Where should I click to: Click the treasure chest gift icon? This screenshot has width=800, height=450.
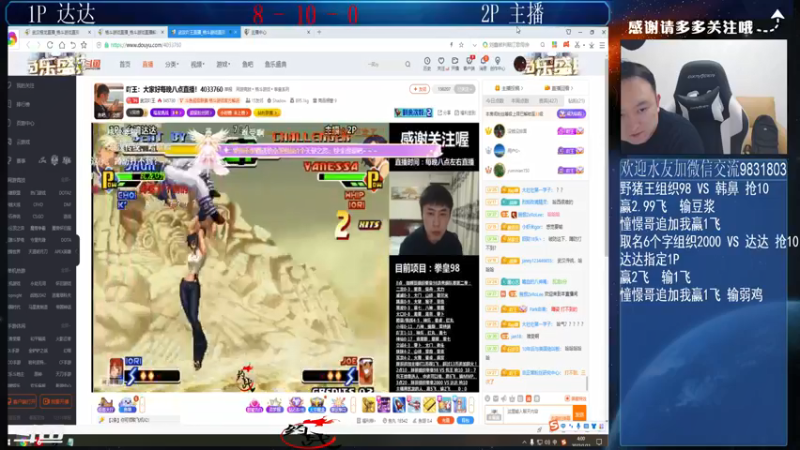point(317,406)
